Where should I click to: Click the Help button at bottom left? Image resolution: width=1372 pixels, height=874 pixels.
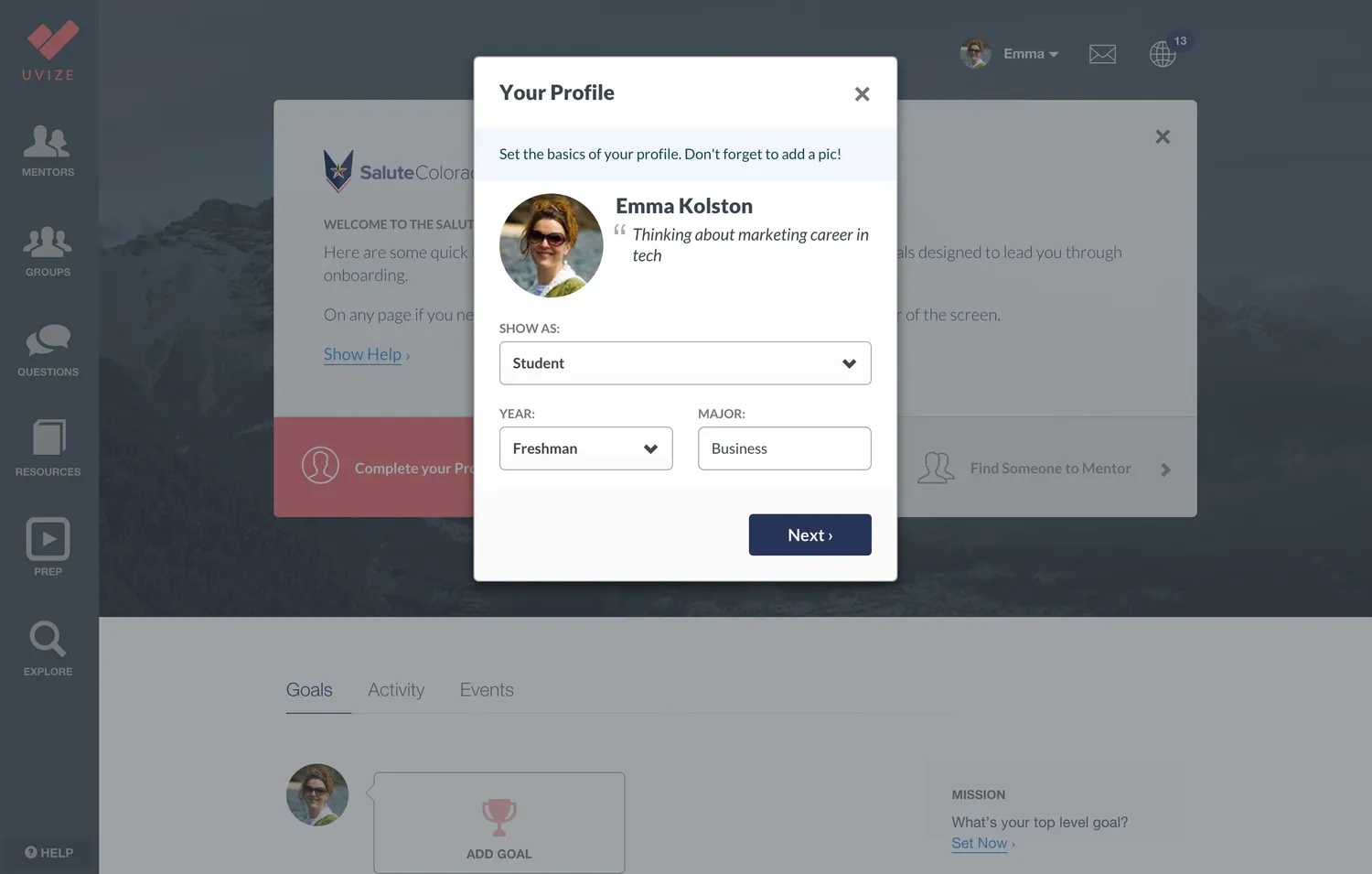pyautogui.click(x=49, y=853)
